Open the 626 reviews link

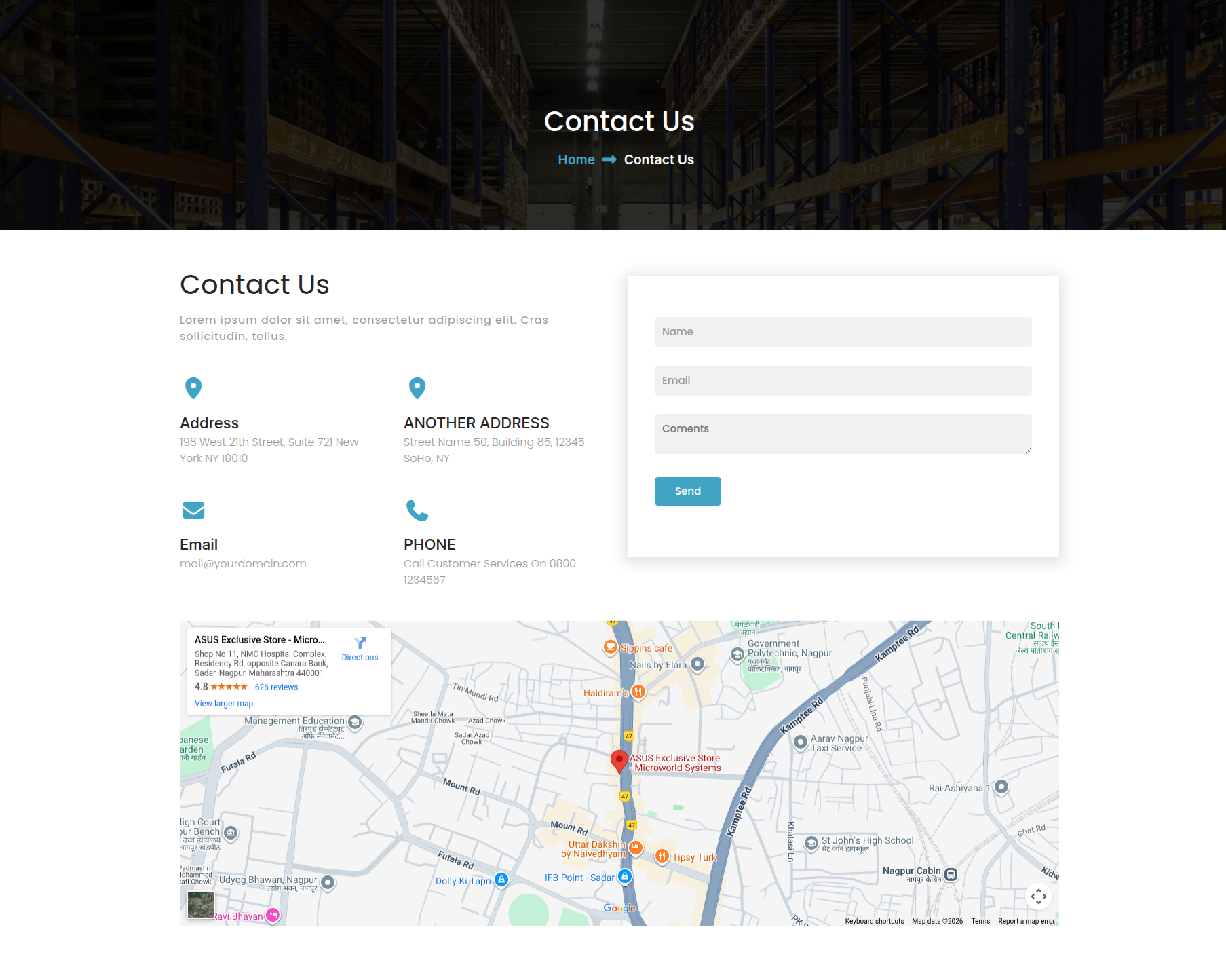pos(276,687)
